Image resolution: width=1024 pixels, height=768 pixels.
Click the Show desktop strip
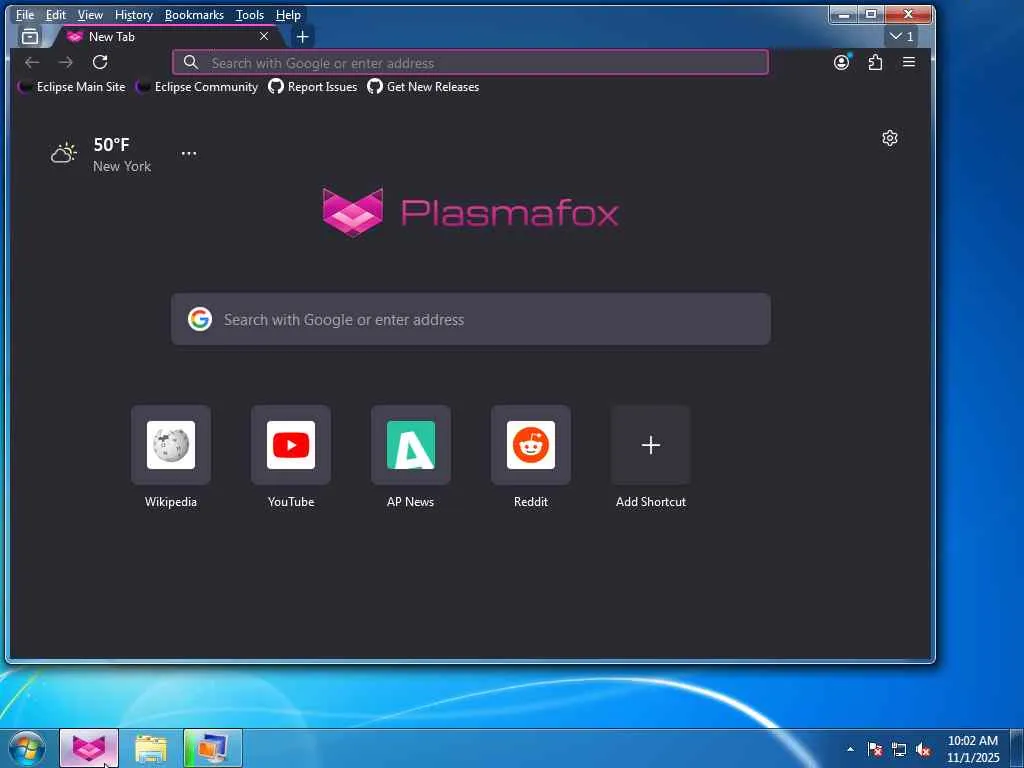(1017, 748)
